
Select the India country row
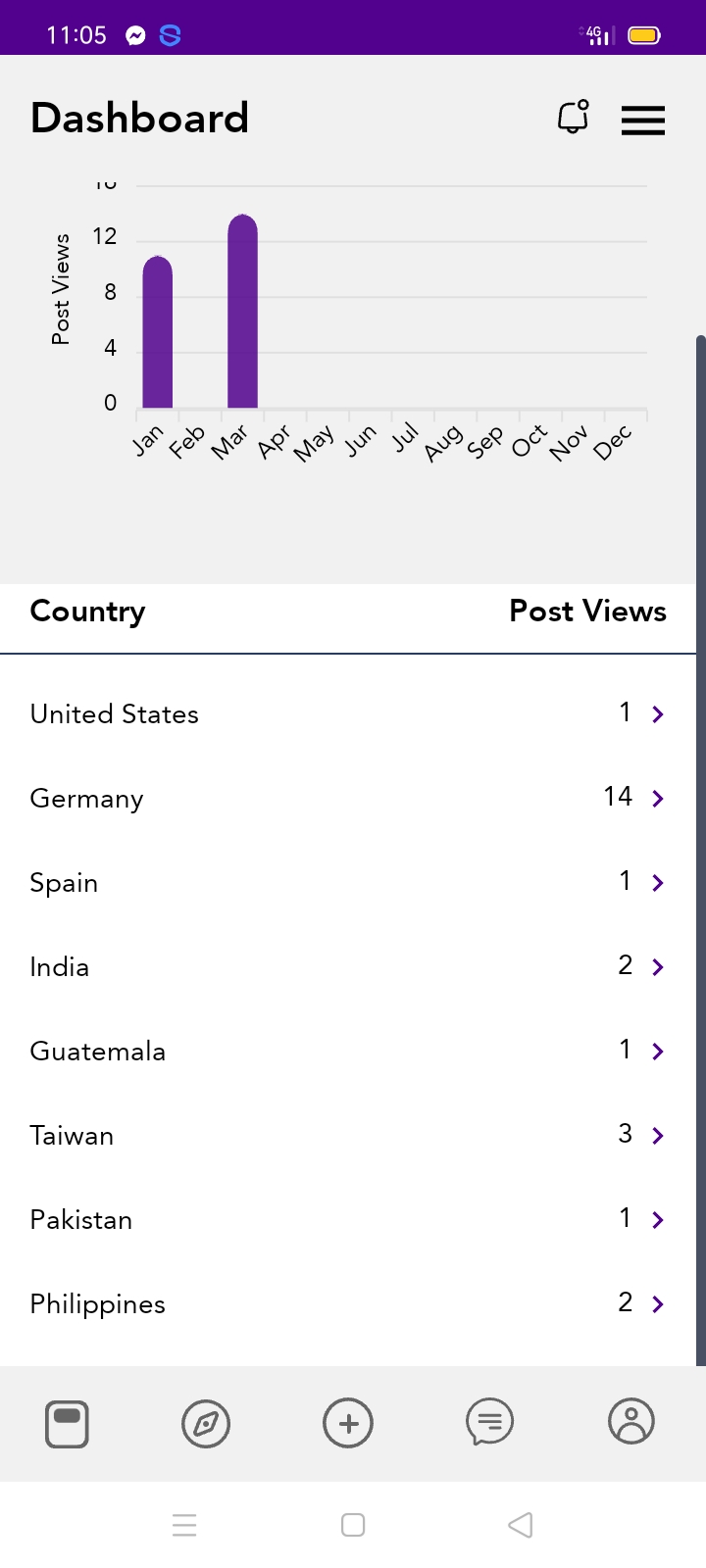pos(348,966)
